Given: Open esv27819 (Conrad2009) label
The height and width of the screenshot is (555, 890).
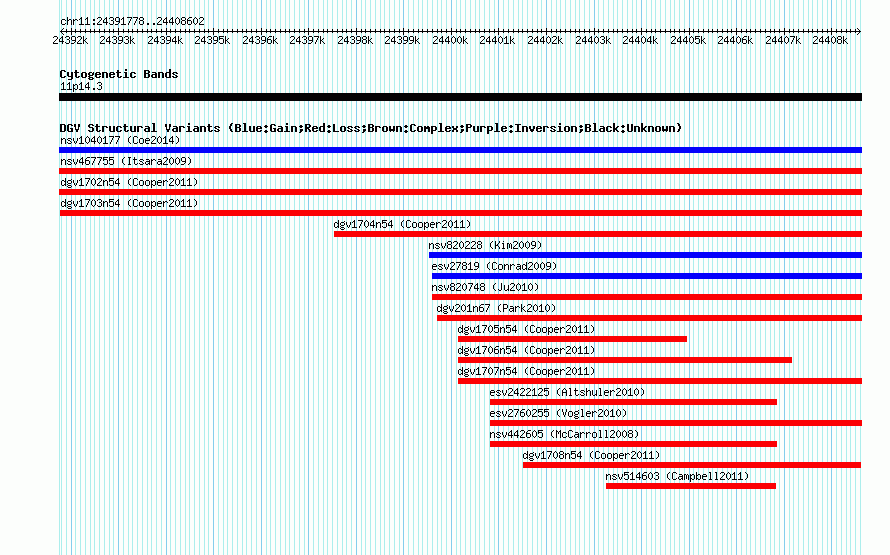Looking at the screenshot, I should (x=494, y=266).
